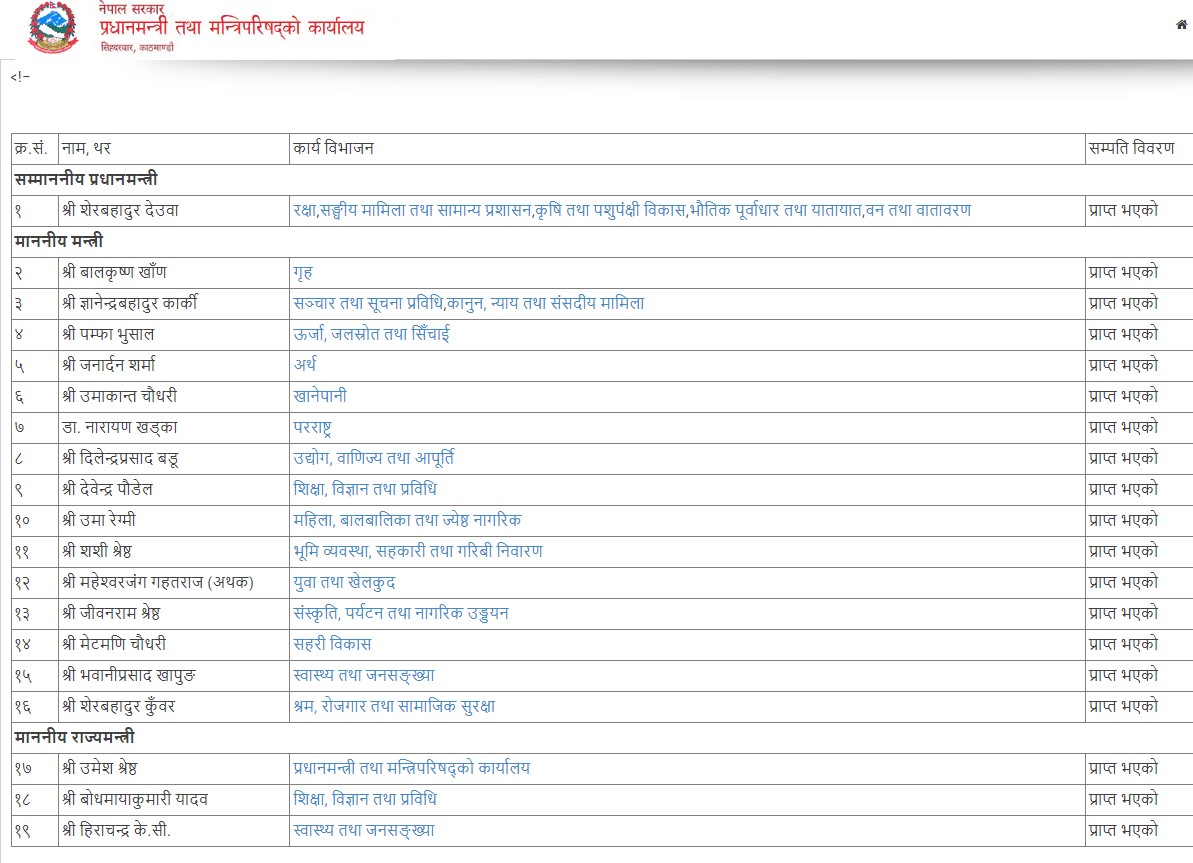Open स्वास्थ्य तथा जनसङ्ख्या link in row १५

(364, 675)
